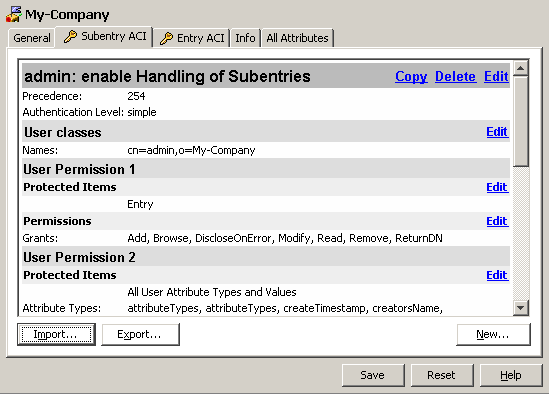Edit Protected Items of User Permission 2
The image size is (549, 394).
[497, 275]
